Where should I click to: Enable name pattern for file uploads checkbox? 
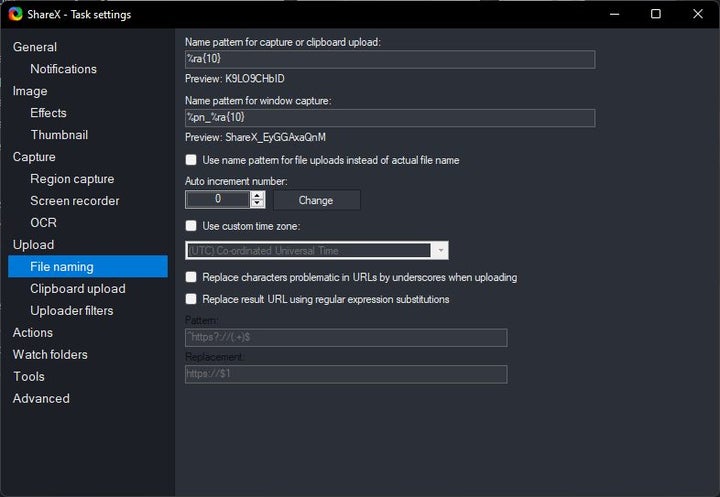click(x=192, y=160)
